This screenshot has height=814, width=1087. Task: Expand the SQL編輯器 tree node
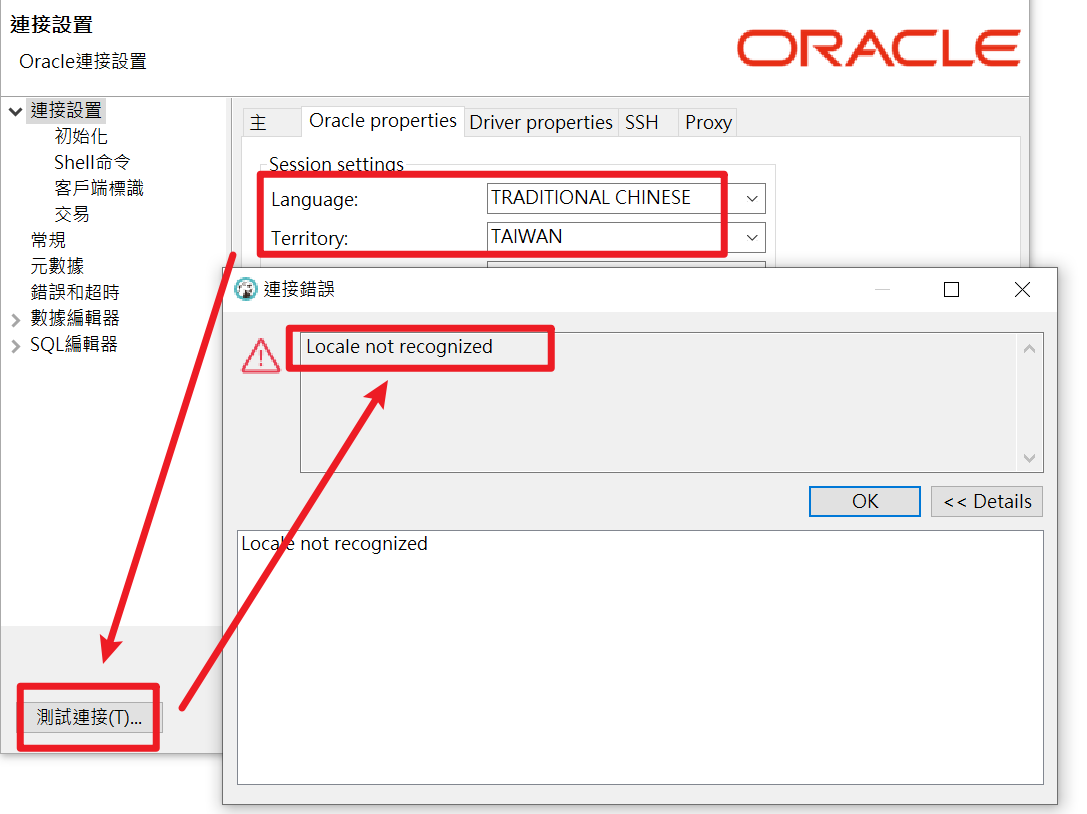(x=16, y=343)
